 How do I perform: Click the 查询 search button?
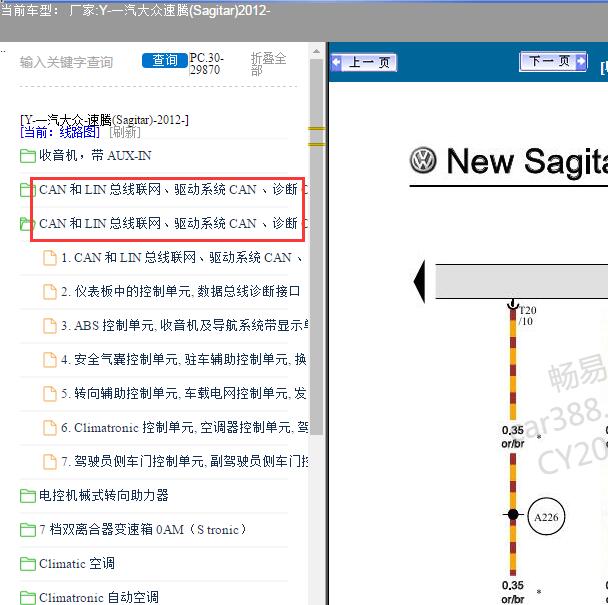[164, 60]
